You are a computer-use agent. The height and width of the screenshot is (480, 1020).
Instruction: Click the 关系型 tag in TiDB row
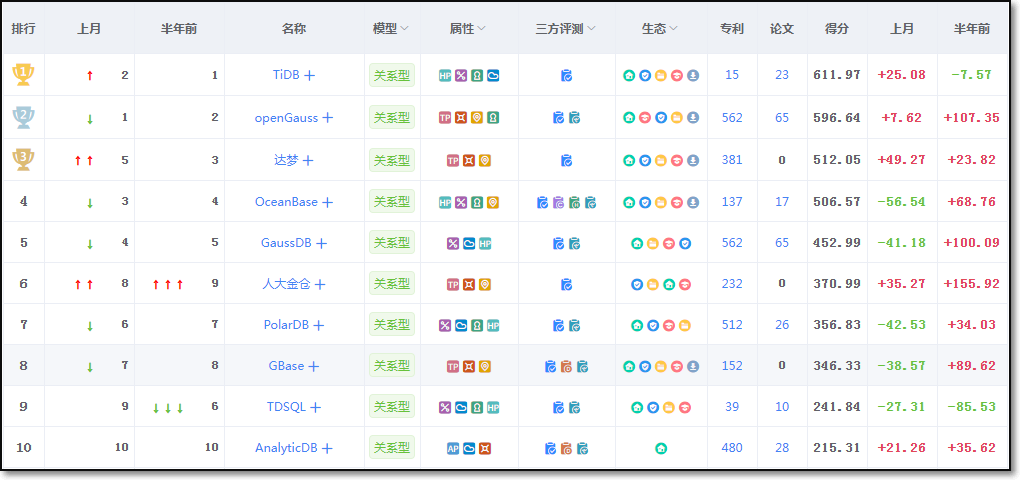(392, 75)
